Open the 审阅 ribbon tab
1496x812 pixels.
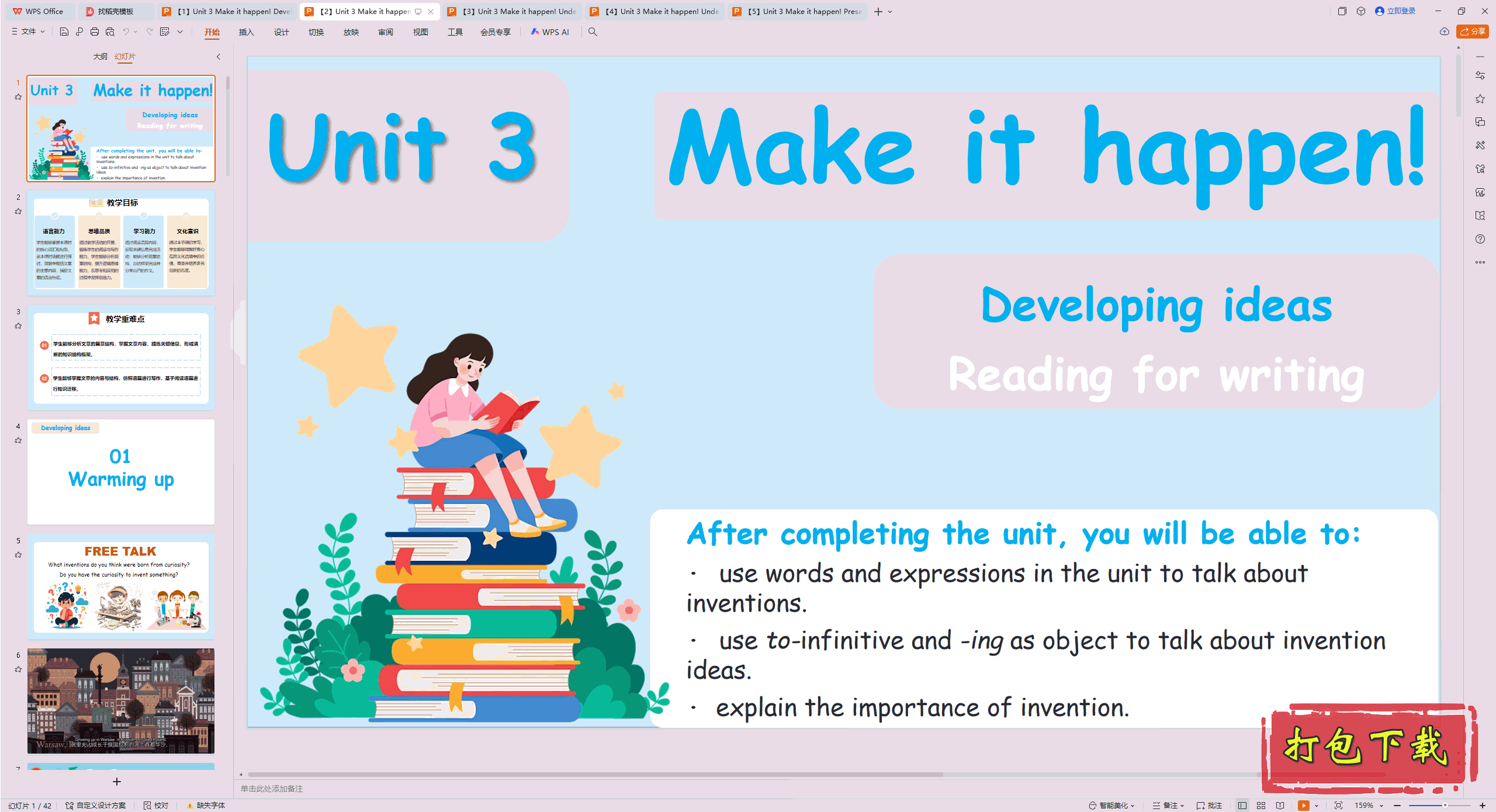(386, 32)
